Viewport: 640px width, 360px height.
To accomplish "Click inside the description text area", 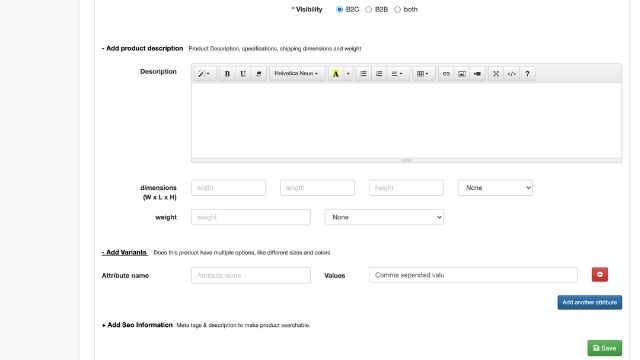I will (x=407, y=120).
